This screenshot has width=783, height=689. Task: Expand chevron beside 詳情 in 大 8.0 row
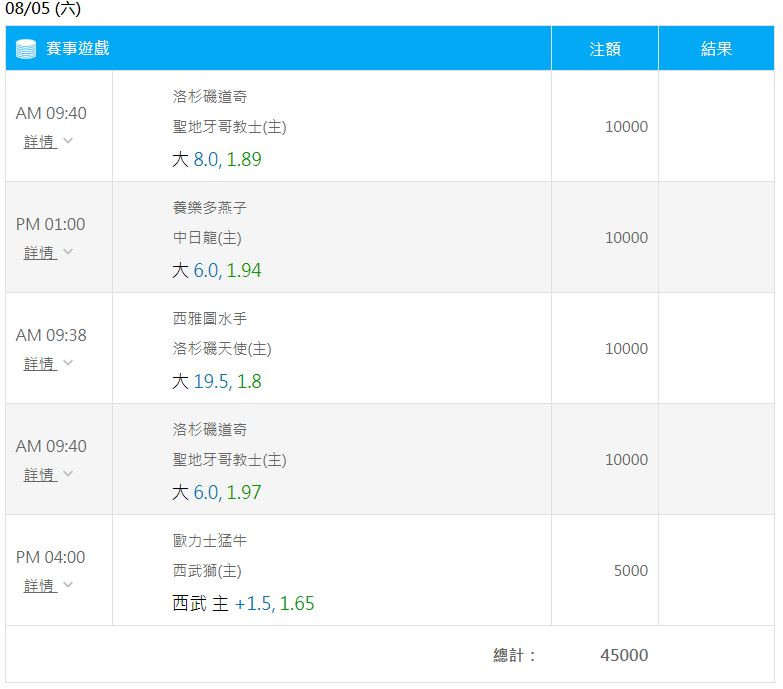(x=68, y=141)
